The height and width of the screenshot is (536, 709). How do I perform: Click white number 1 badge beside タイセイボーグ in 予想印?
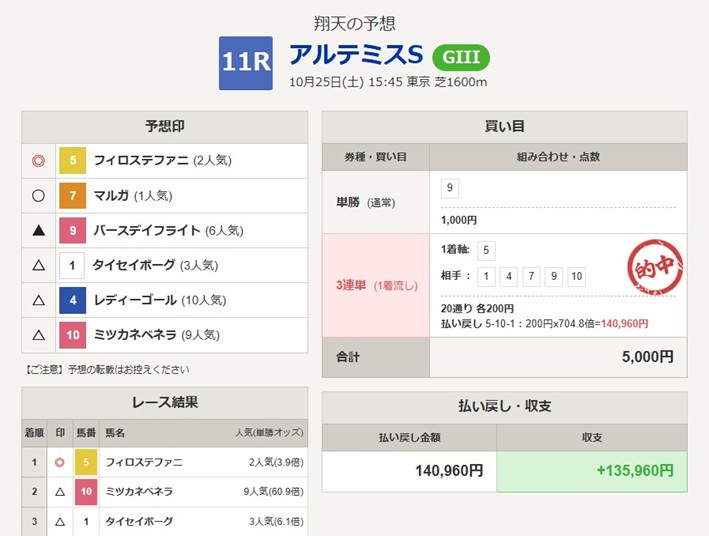pyautogui.click(x=73, y=265)
